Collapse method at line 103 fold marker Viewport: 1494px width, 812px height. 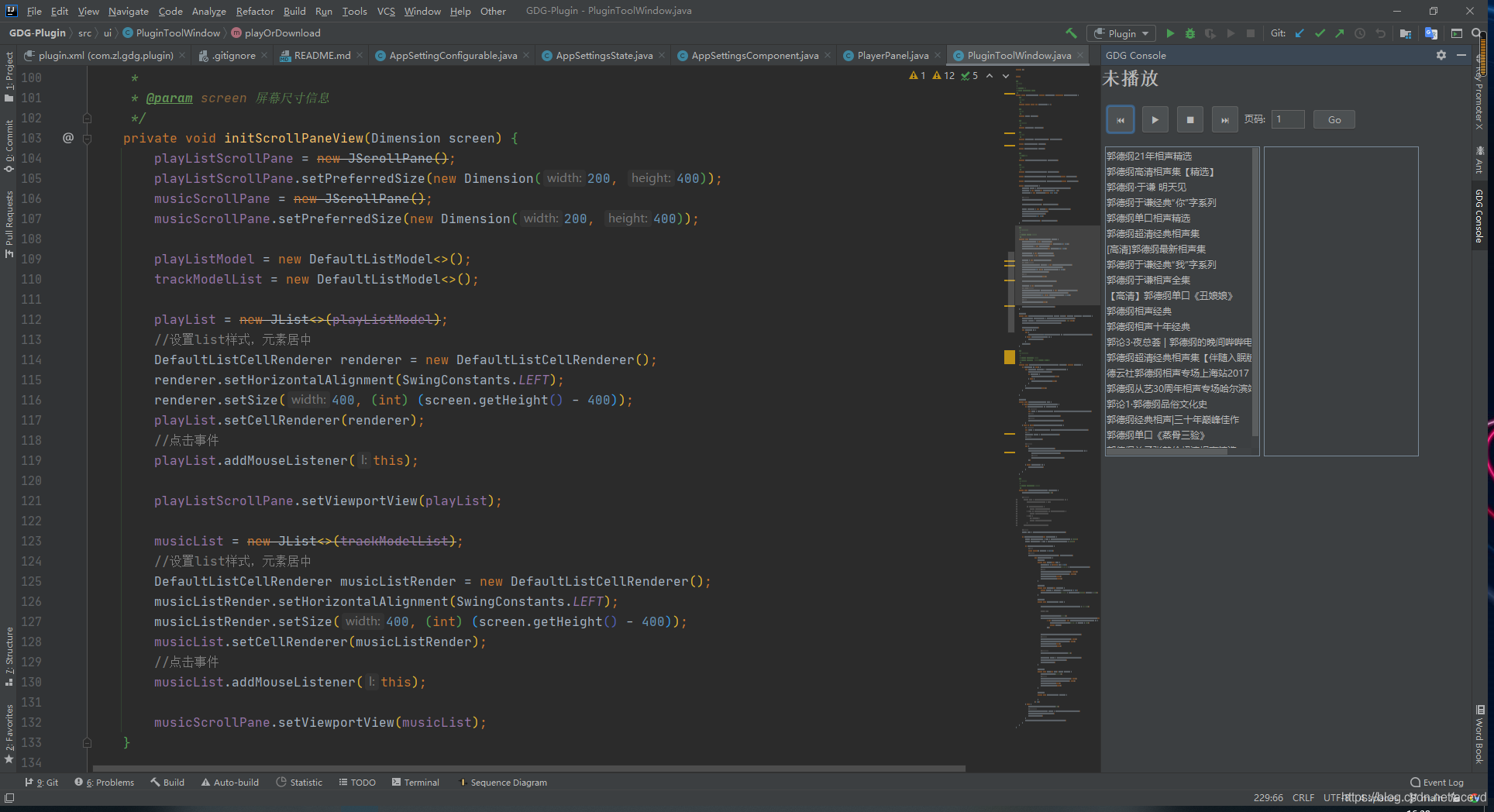click(x=87, y=139)
